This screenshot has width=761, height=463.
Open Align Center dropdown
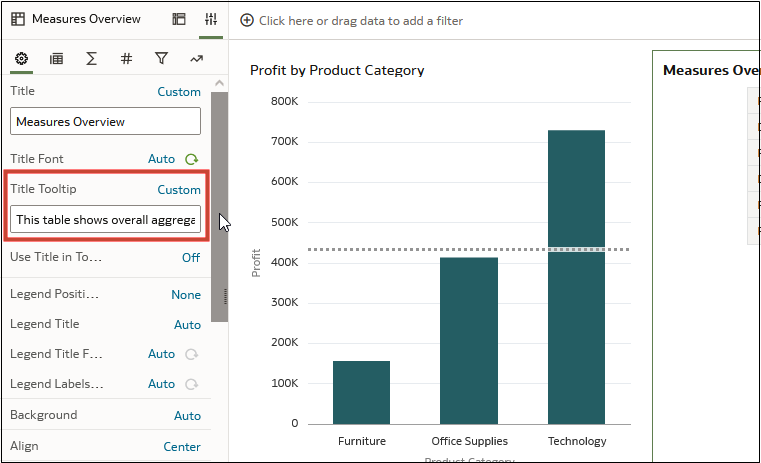182,447
